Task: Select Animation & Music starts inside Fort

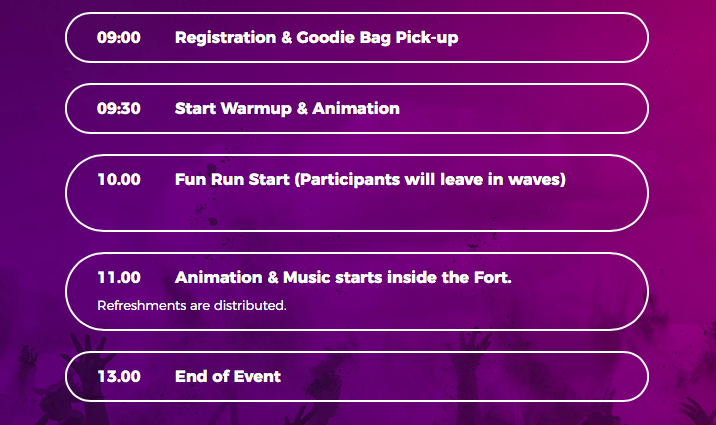Action: (x=343, y=278)
